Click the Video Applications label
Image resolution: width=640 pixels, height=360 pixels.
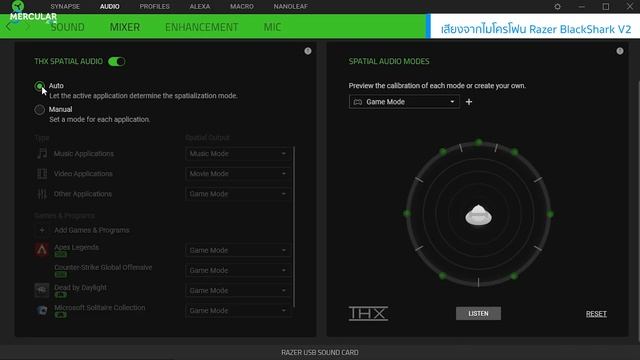click(x=83, y=173)
